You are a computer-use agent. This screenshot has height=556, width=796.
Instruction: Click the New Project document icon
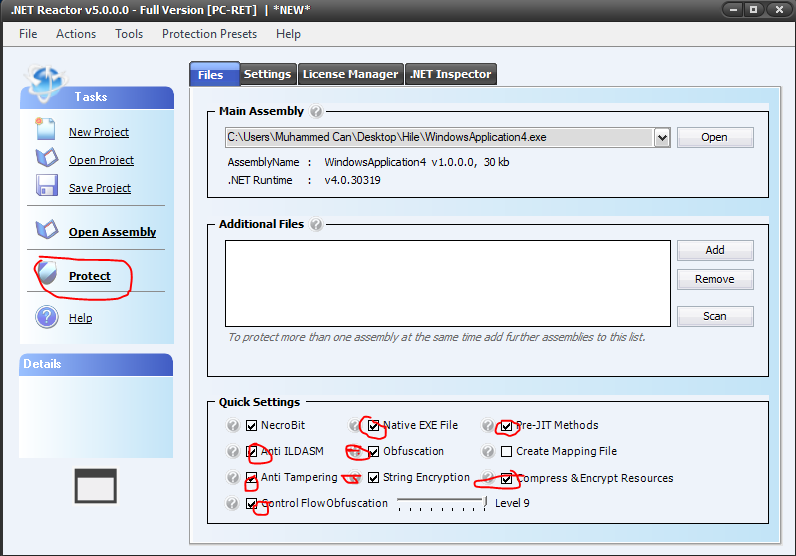point(45,129)
